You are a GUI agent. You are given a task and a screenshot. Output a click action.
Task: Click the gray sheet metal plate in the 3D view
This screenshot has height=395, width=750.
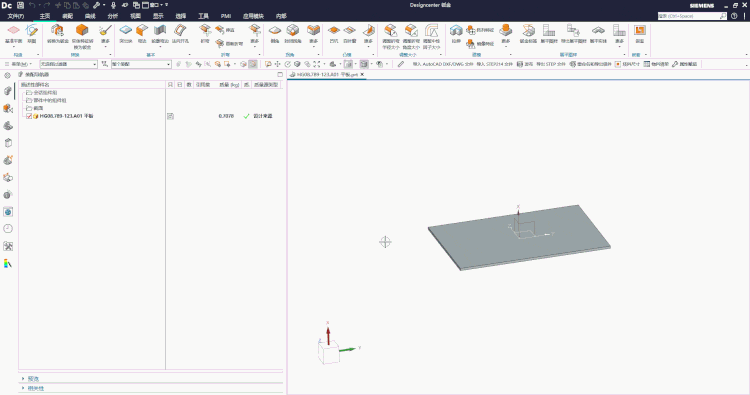(519, 237)
